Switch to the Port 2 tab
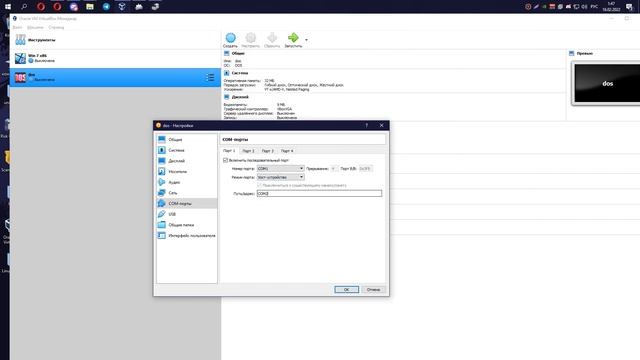This screenshot has height=360, width=640. [x=248, y=151]
